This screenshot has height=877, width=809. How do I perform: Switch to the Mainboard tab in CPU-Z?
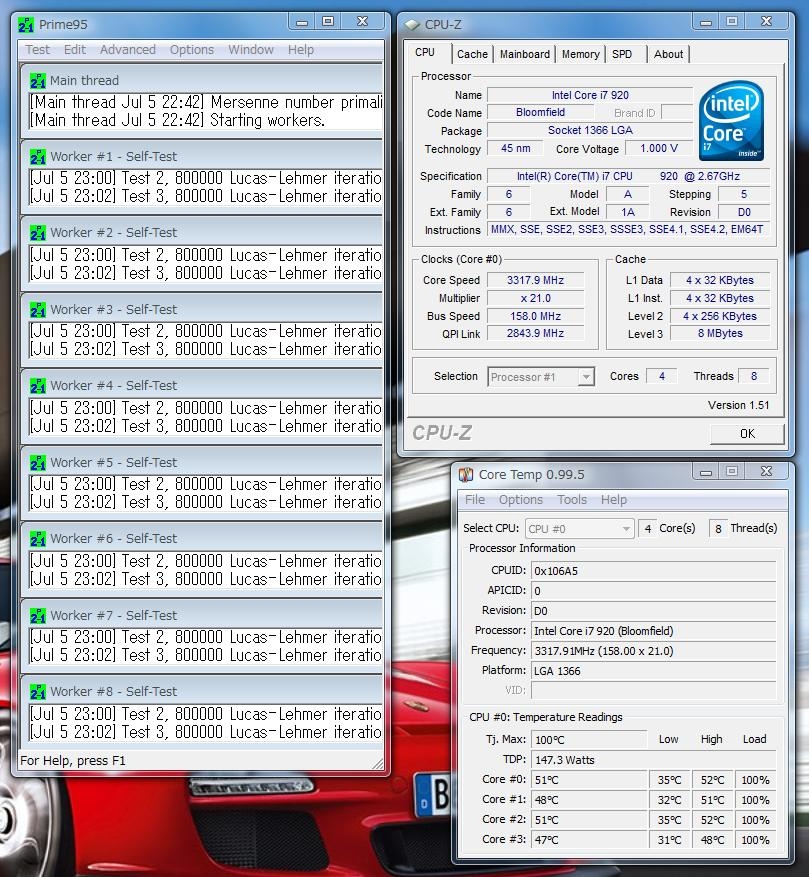tap(525, 55)
